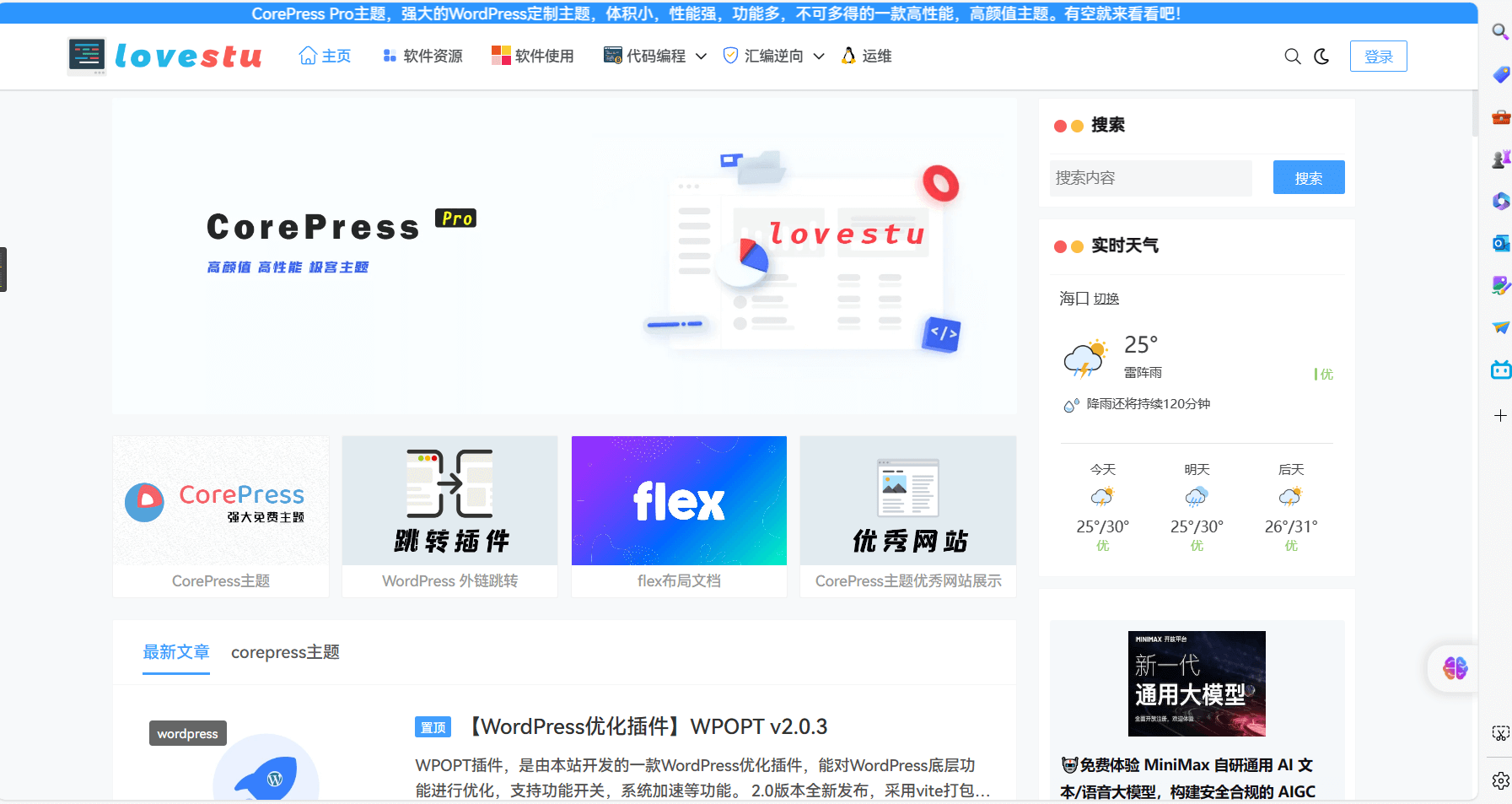Switch to the corepress主题 tab

(285, 652)
